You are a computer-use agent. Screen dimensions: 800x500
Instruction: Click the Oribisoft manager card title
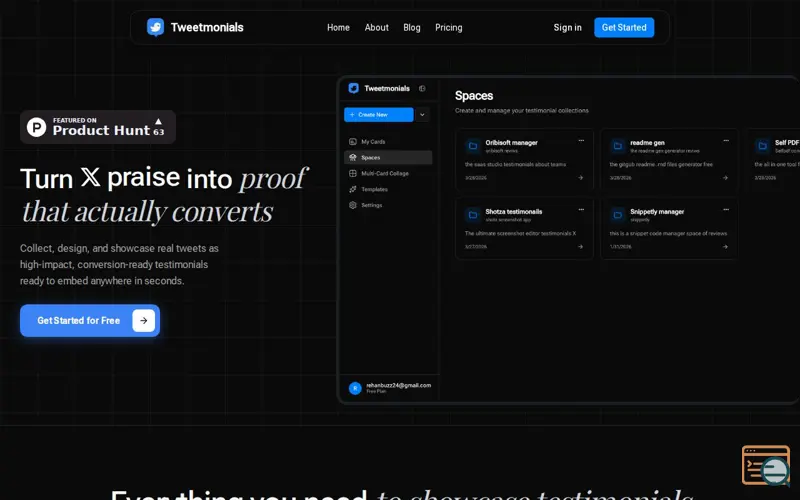click(x=511, y=143)
